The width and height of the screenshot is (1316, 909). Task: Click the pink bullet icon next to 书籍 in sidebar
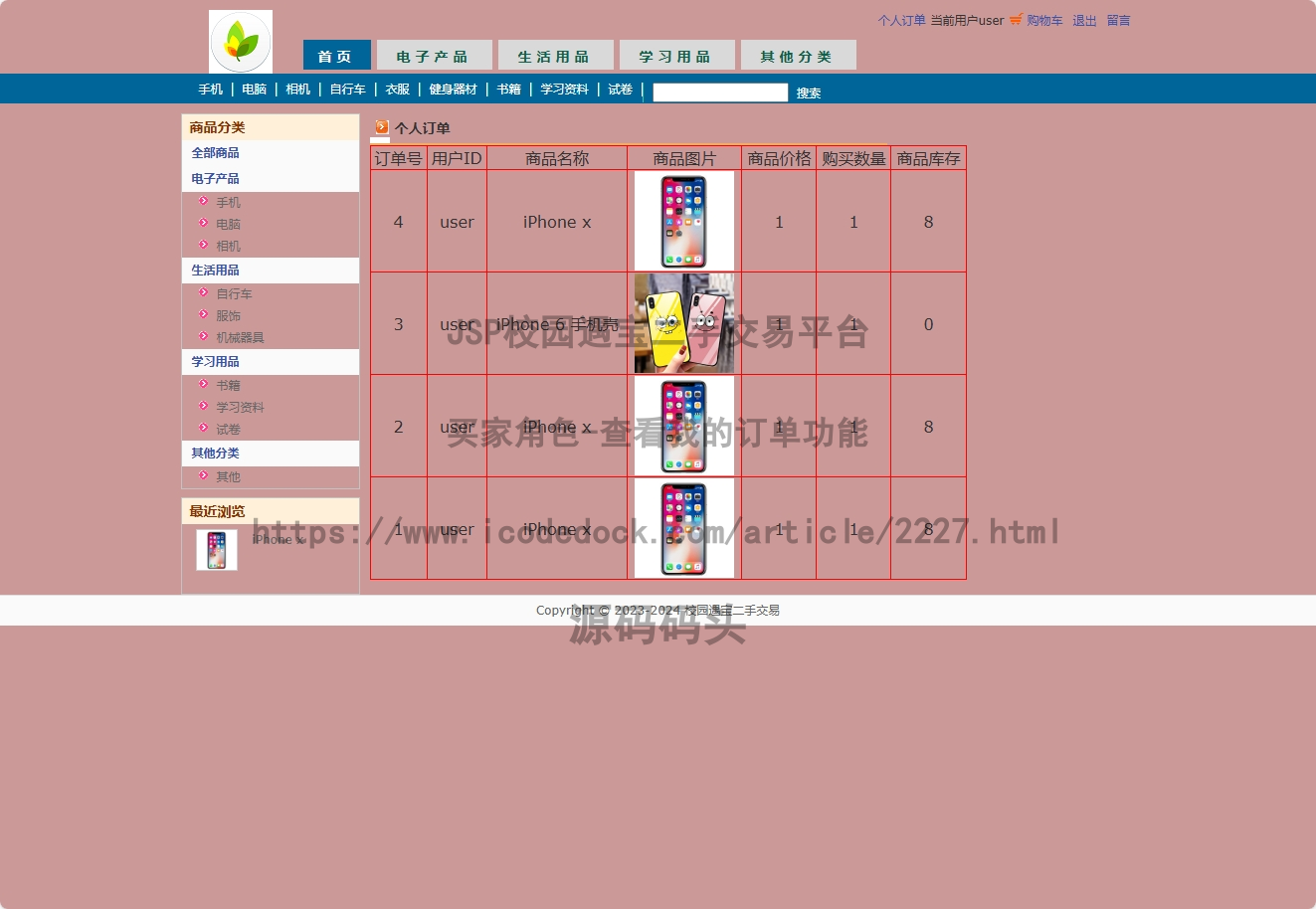(204, 384)
